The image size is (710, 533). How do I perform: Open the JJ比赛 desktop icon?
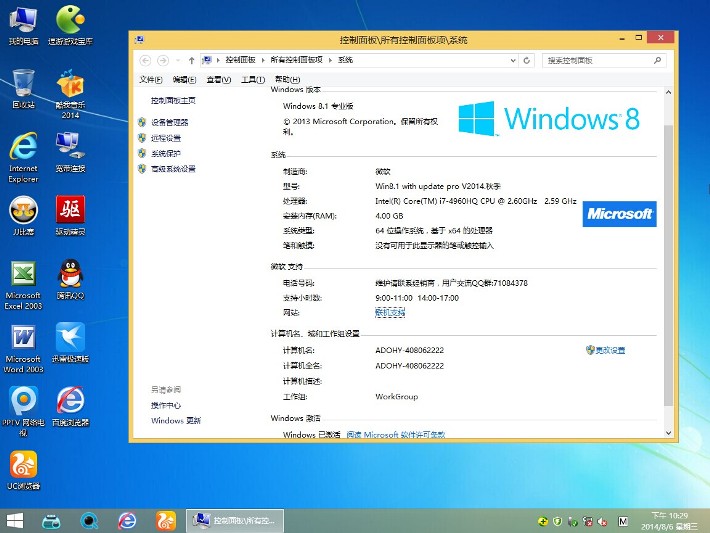tap(24, 216)
